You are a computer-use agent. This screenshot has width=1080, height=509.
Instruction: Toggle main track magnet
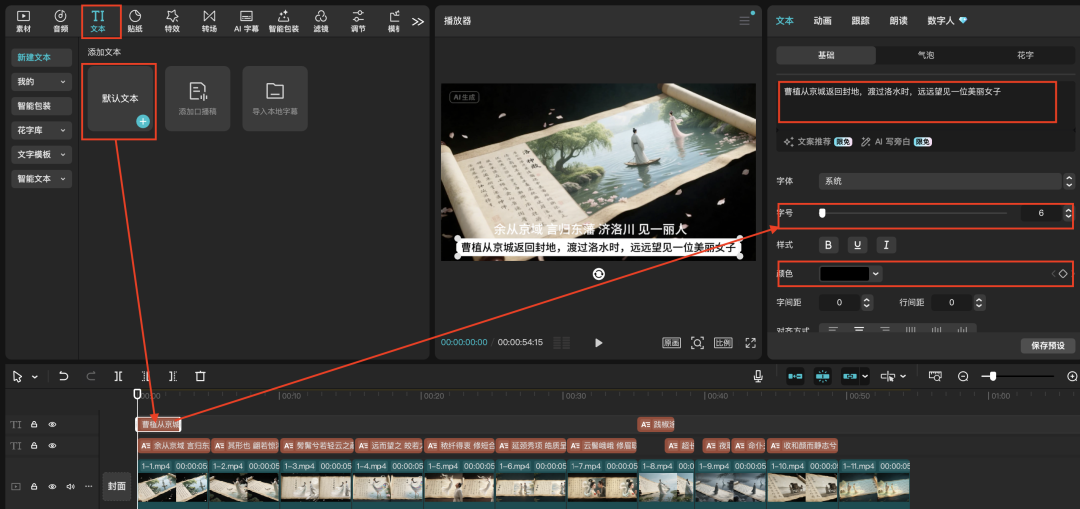(796, 376)
